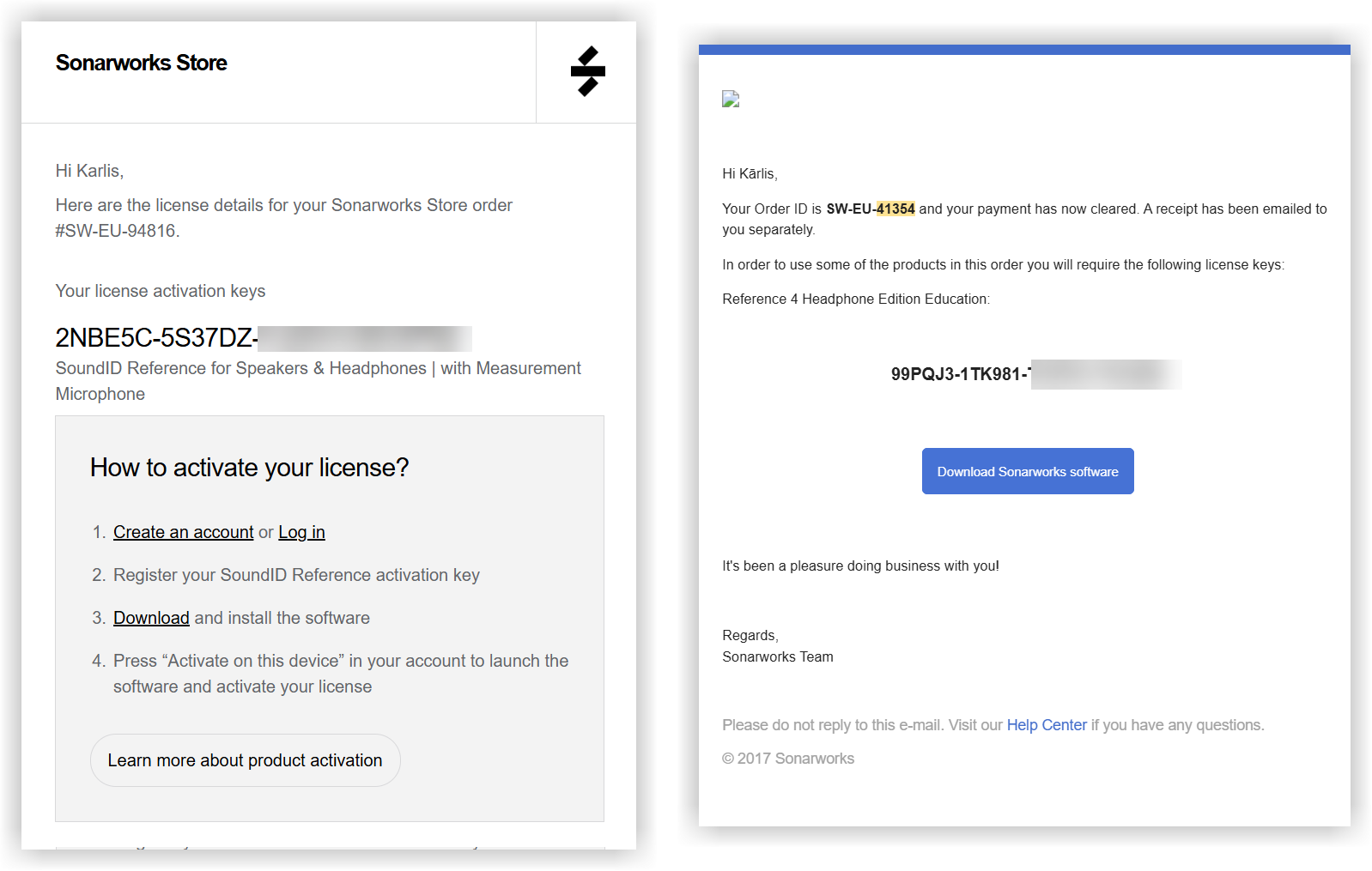
Task: Open the 'Create an account' link
Action: coord(183,532)
